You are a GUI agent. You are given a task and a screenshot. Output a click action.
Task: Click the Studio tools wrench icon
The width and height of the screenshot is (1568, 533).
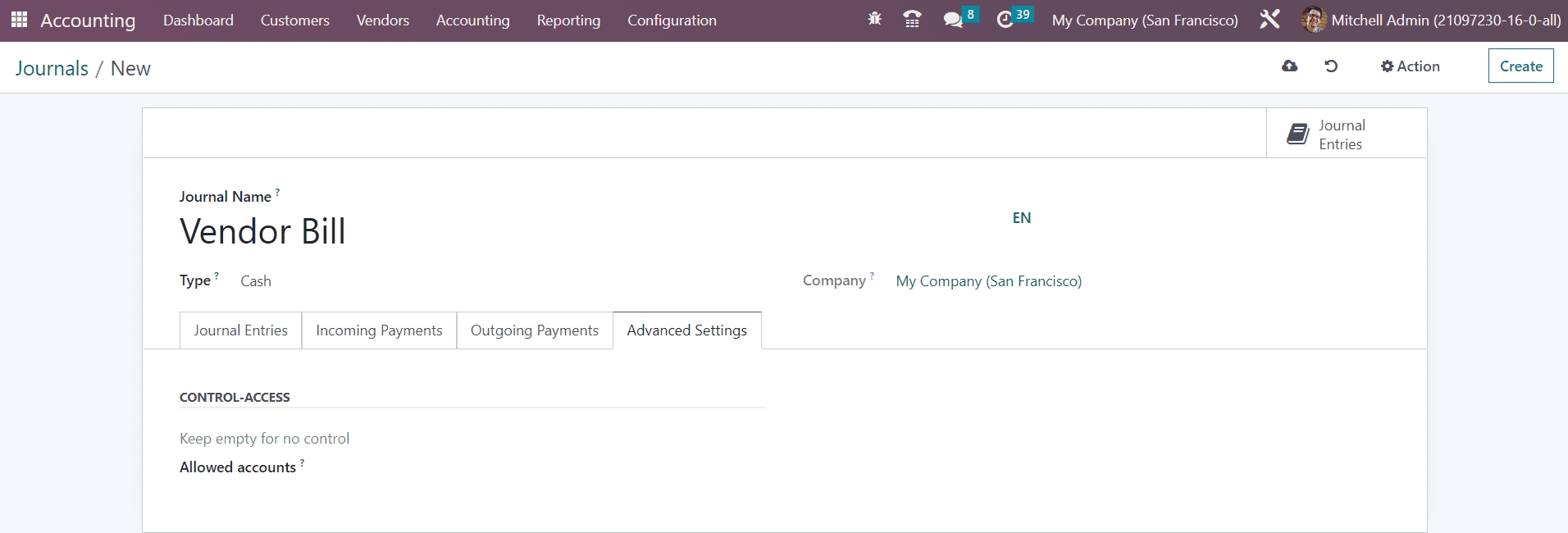(x=1269, y=20)
